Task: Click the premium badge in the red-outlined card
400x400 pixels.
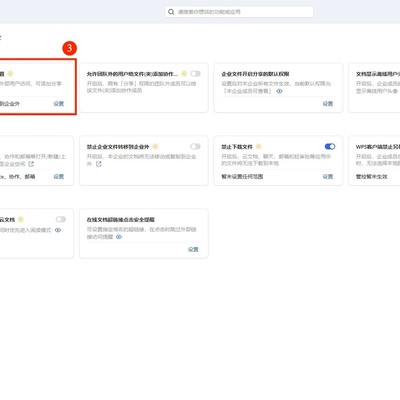Action: [x=10, y=74]
